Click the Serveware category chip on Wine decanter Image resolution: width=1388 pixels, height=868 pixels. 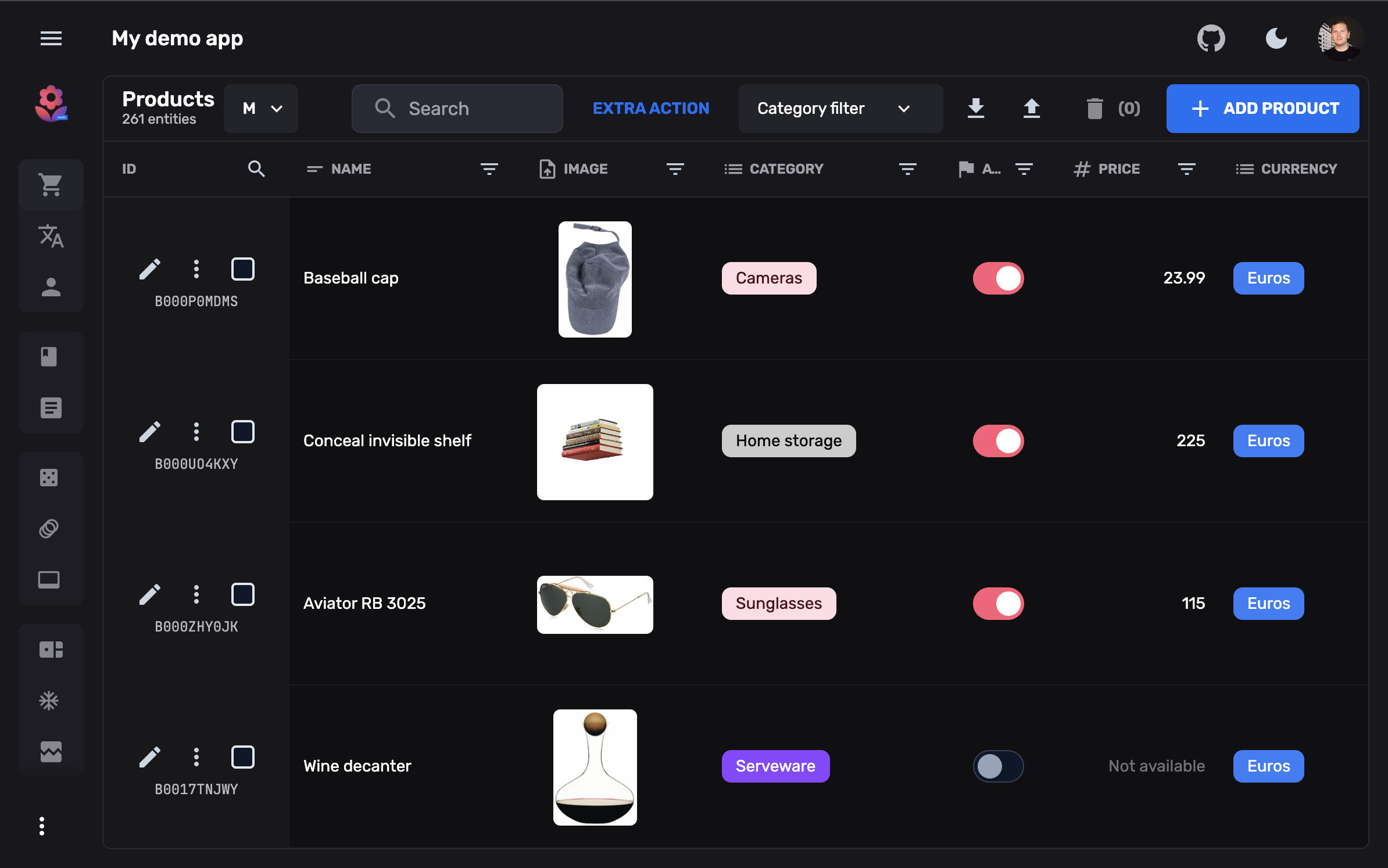point(776,766)
